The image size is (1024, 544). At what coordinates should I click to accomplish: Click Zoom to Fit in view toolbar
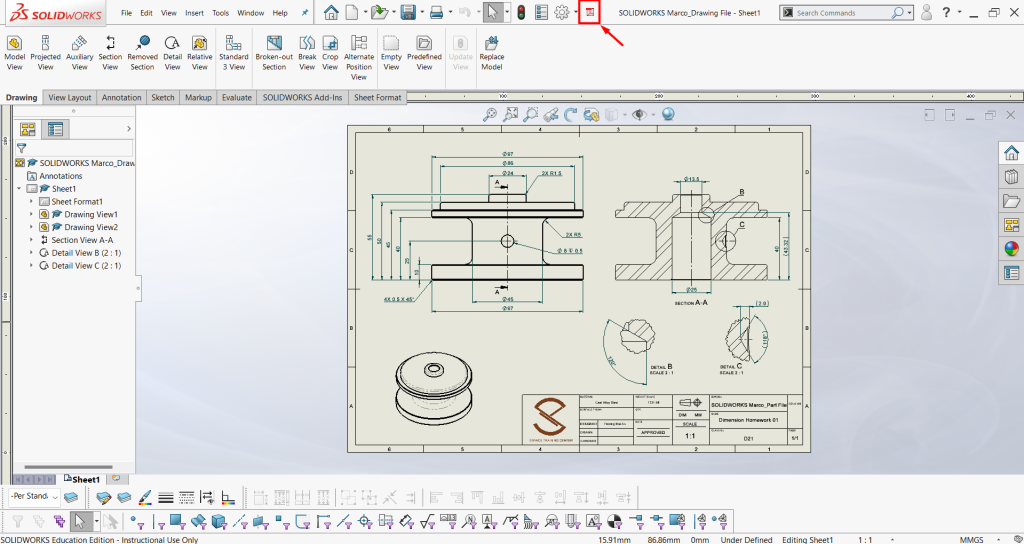click(x=489, y=115)
